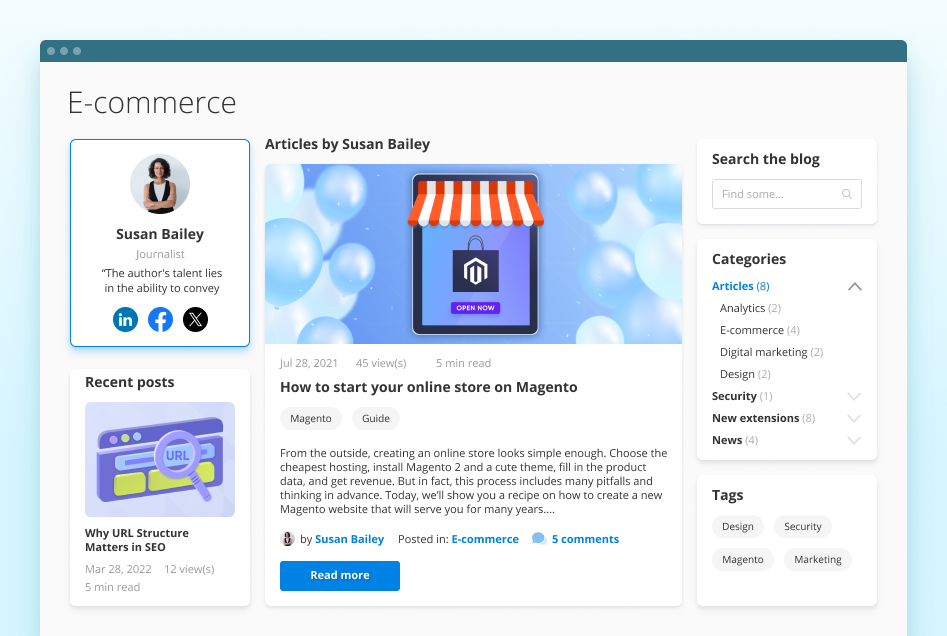Open the 5 comments link

[585, 539]
